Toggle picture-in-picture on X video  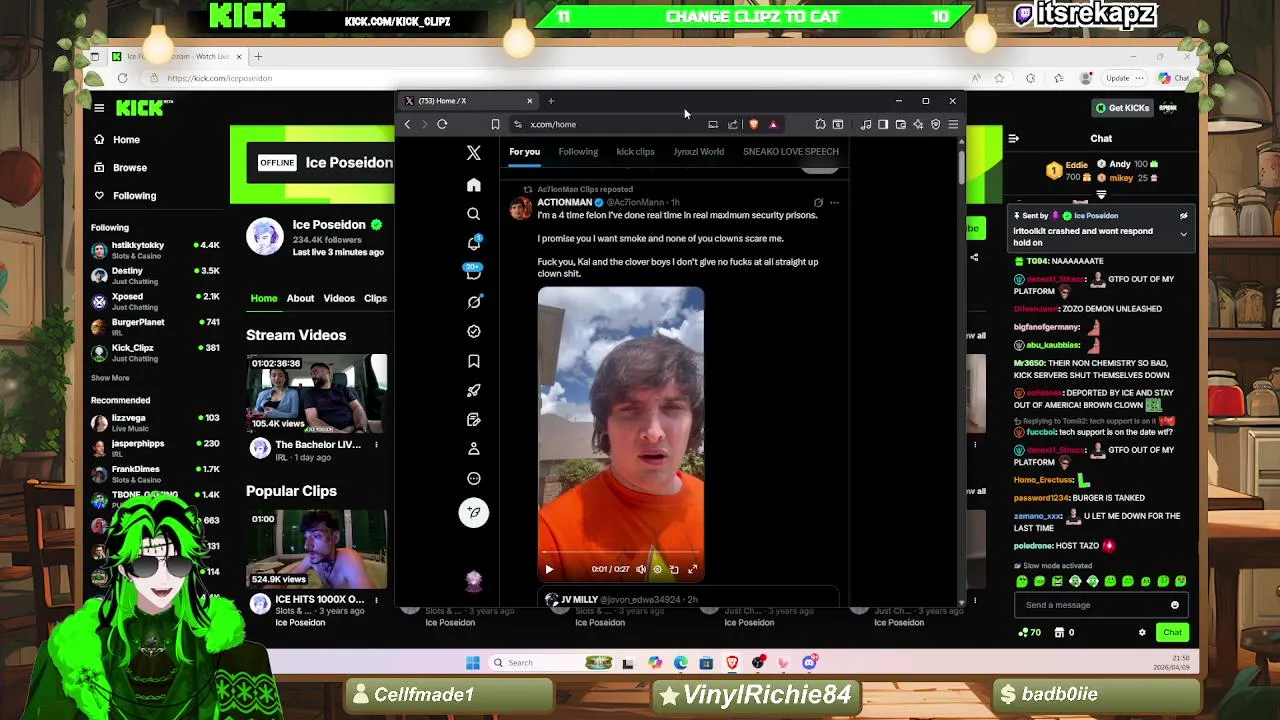[674, 569]
